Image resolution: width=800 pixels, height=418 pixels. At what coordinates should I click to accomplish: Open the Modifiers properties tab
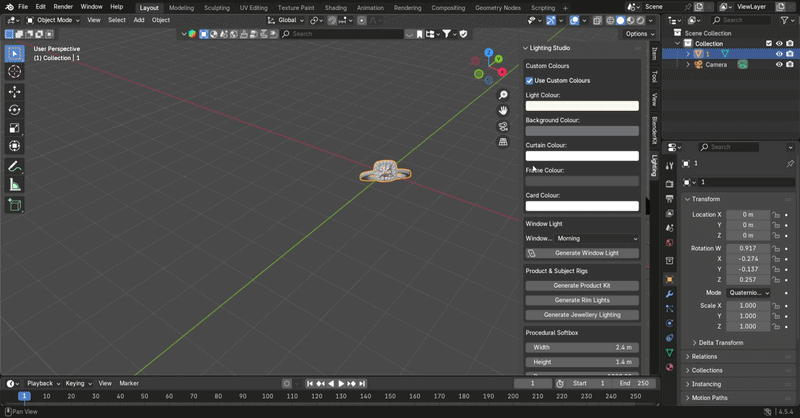669,294
